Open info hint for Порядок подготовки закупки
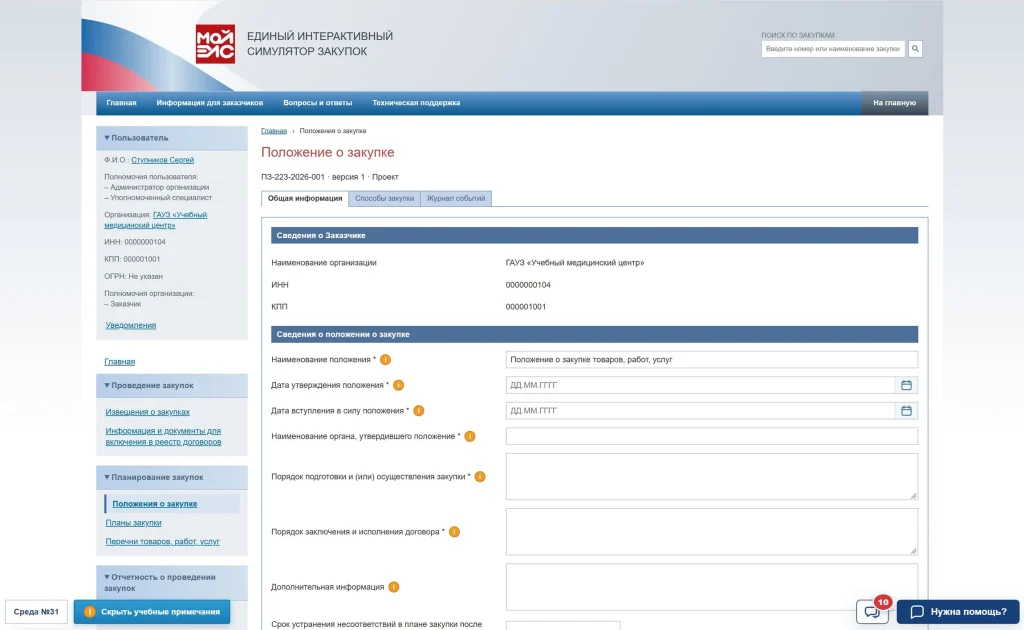 click(480, 477)
